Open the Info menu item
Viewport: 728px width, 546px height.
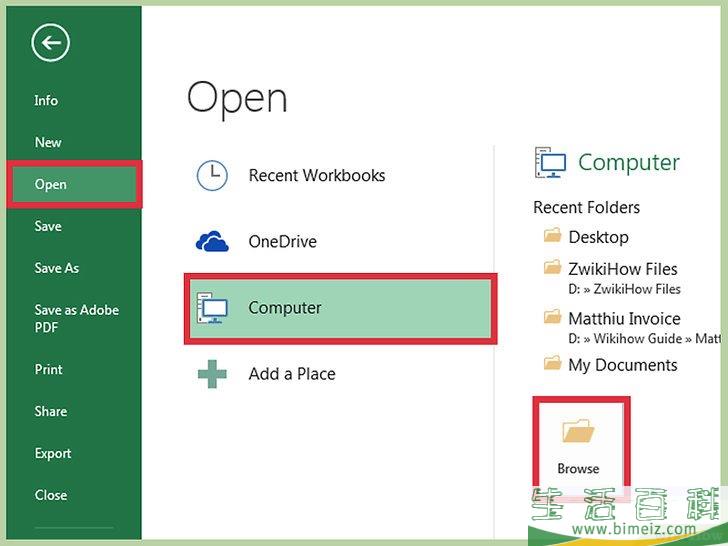point(46,100)
